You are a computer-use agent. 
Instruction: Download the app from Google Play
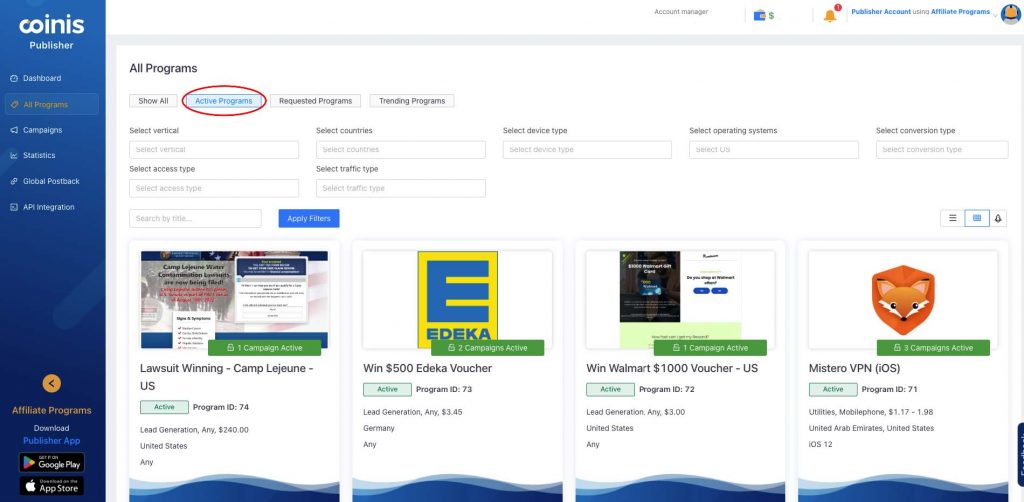(x=52, y=462)
